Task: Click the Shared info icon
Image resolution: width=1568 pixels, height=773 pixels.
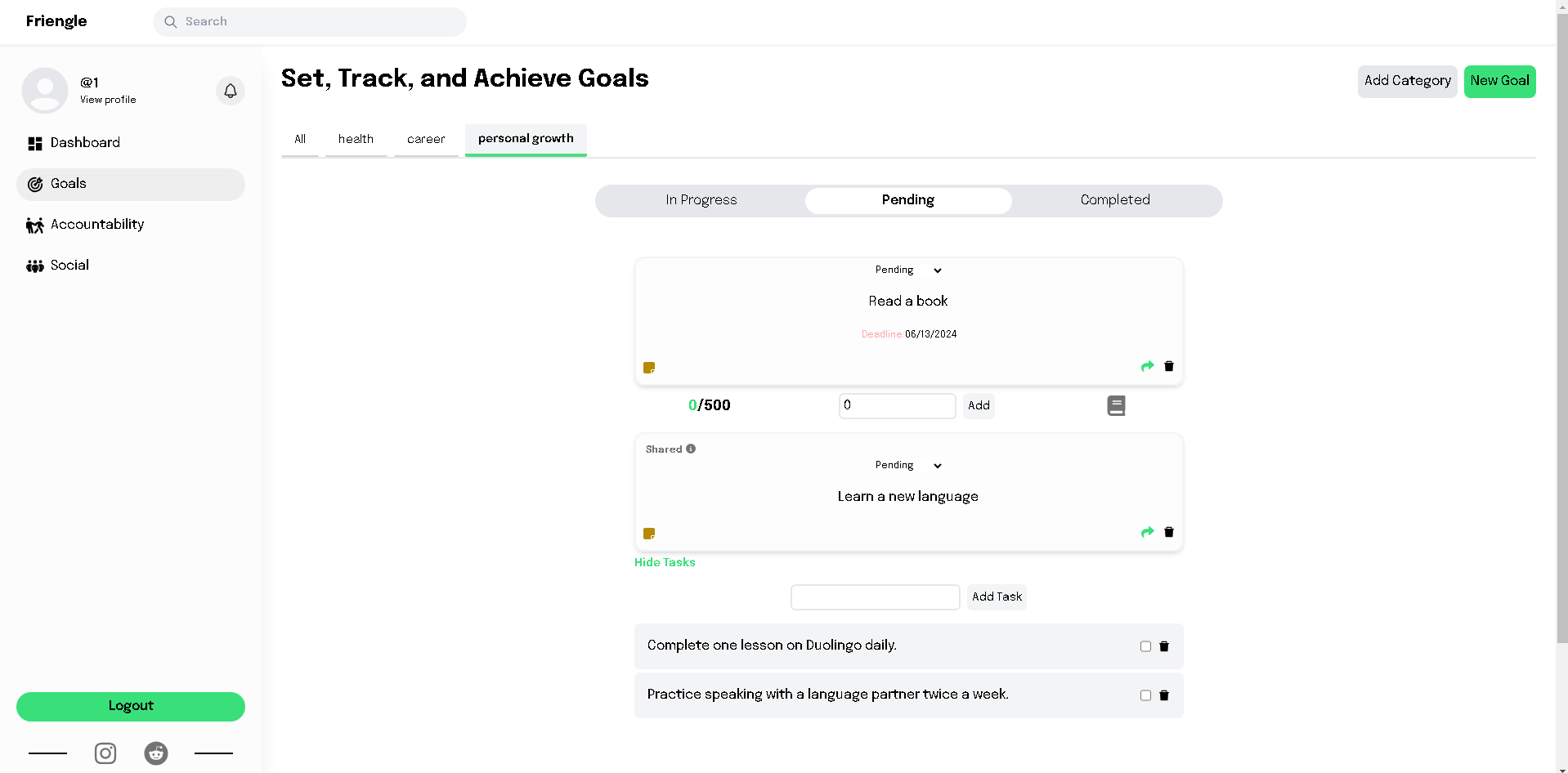Action: coord(691,449)
